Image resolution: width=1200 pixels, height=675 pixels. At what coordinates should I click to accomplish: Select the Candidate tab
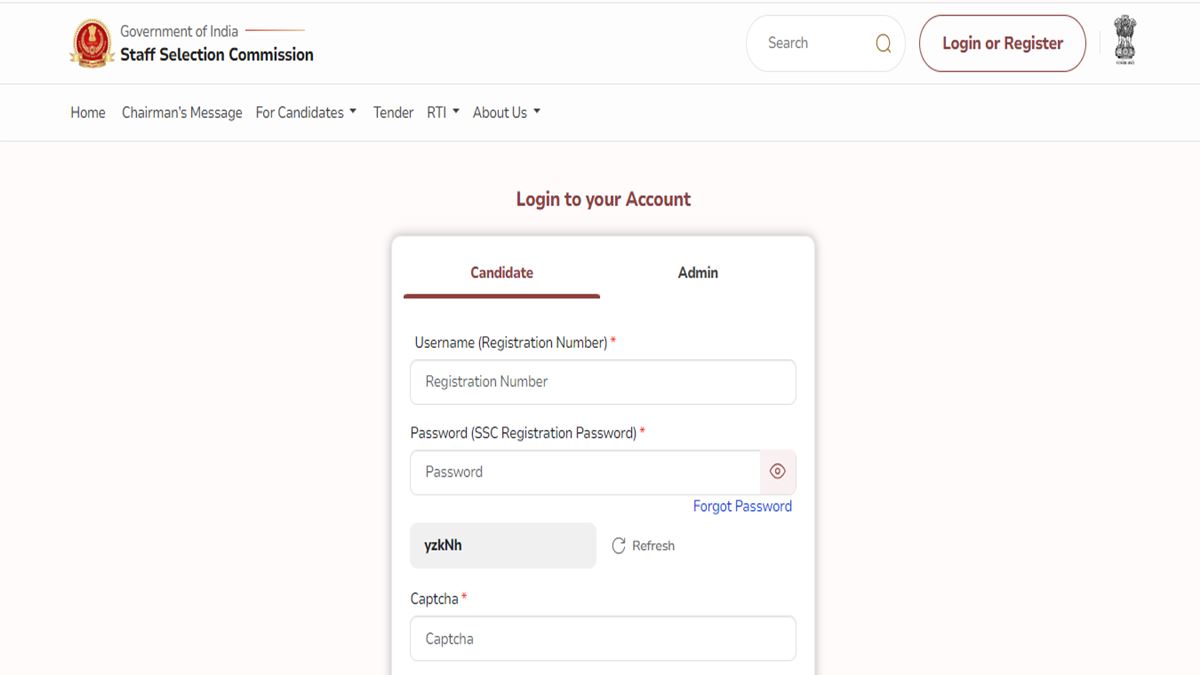[x=501, y=272]
